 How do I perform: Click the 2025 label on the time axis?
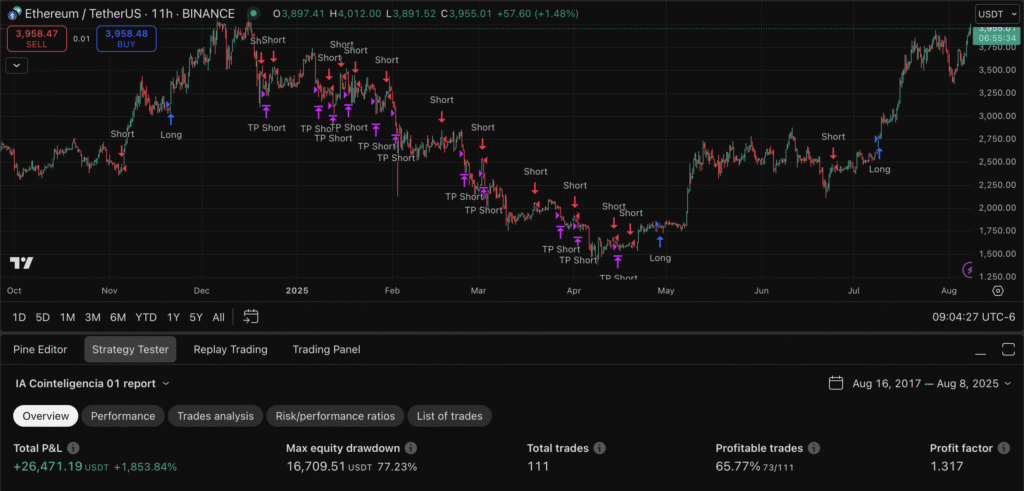296,291
